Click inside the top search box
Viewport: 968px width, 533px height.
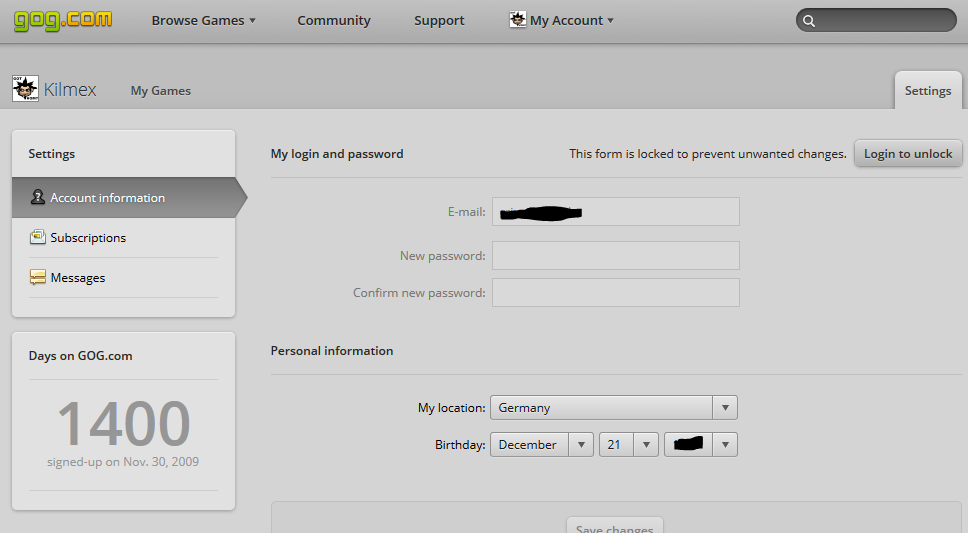tap(876, 20)
